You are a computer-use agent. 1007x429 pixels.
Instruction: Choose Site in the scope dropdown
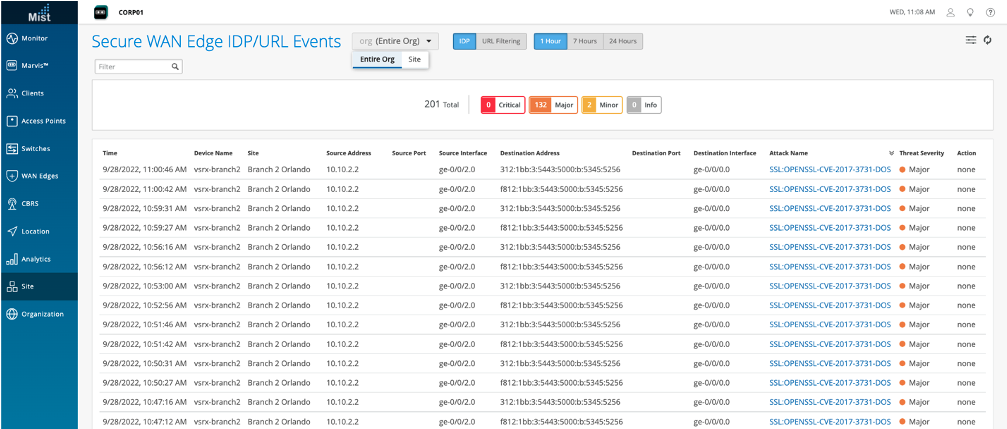[416, 60]
